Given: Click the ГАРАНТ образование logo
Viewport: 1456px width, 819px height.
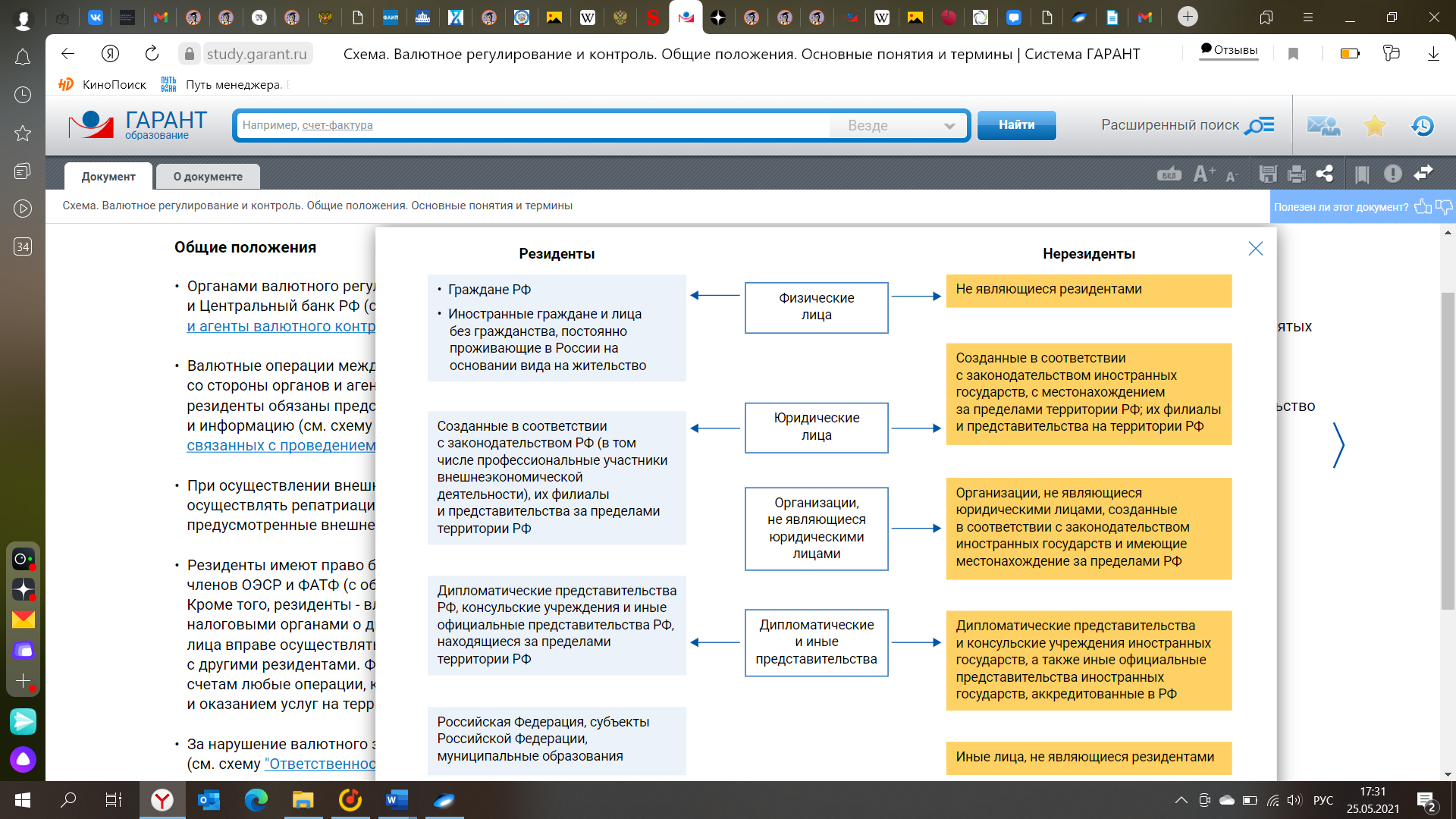Looking at the screenshot, I should tap(138, 125).
